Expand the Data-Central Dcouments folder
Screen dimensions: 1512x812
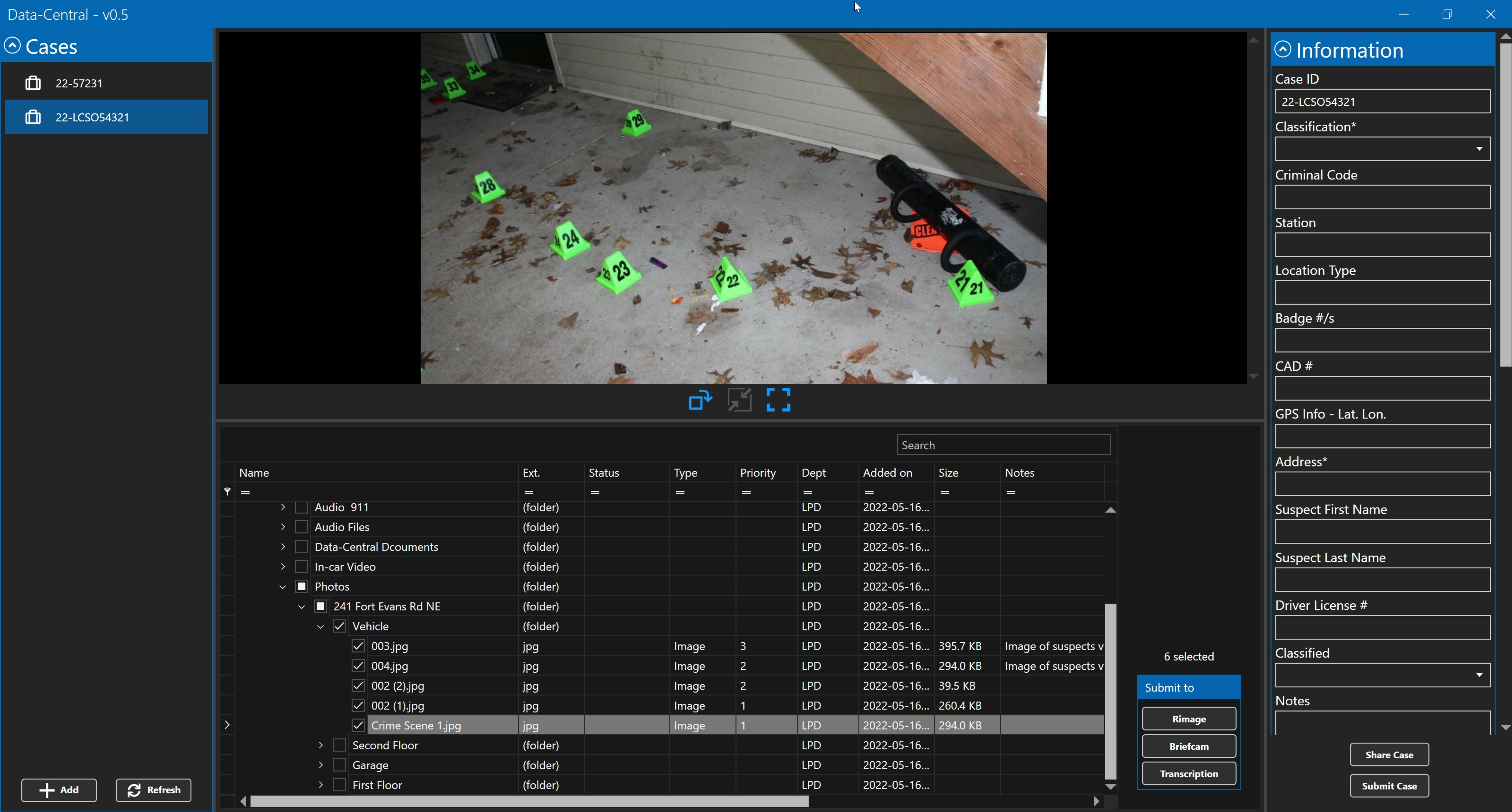283,547
